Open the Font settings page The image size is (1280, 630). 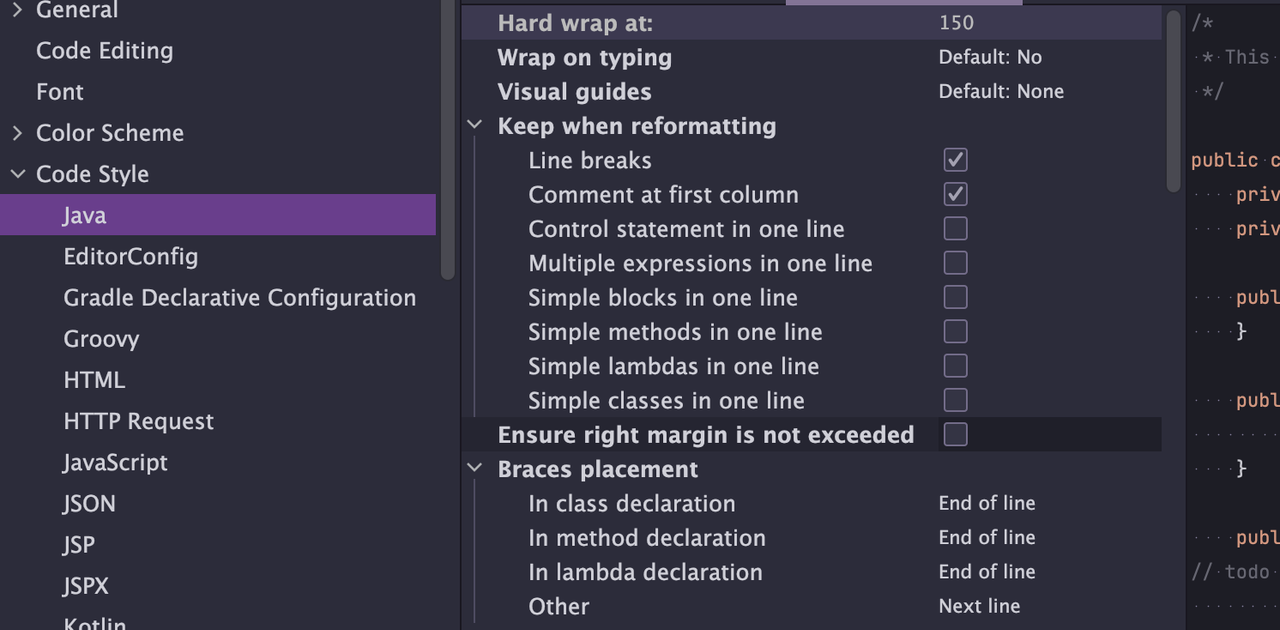60,92
